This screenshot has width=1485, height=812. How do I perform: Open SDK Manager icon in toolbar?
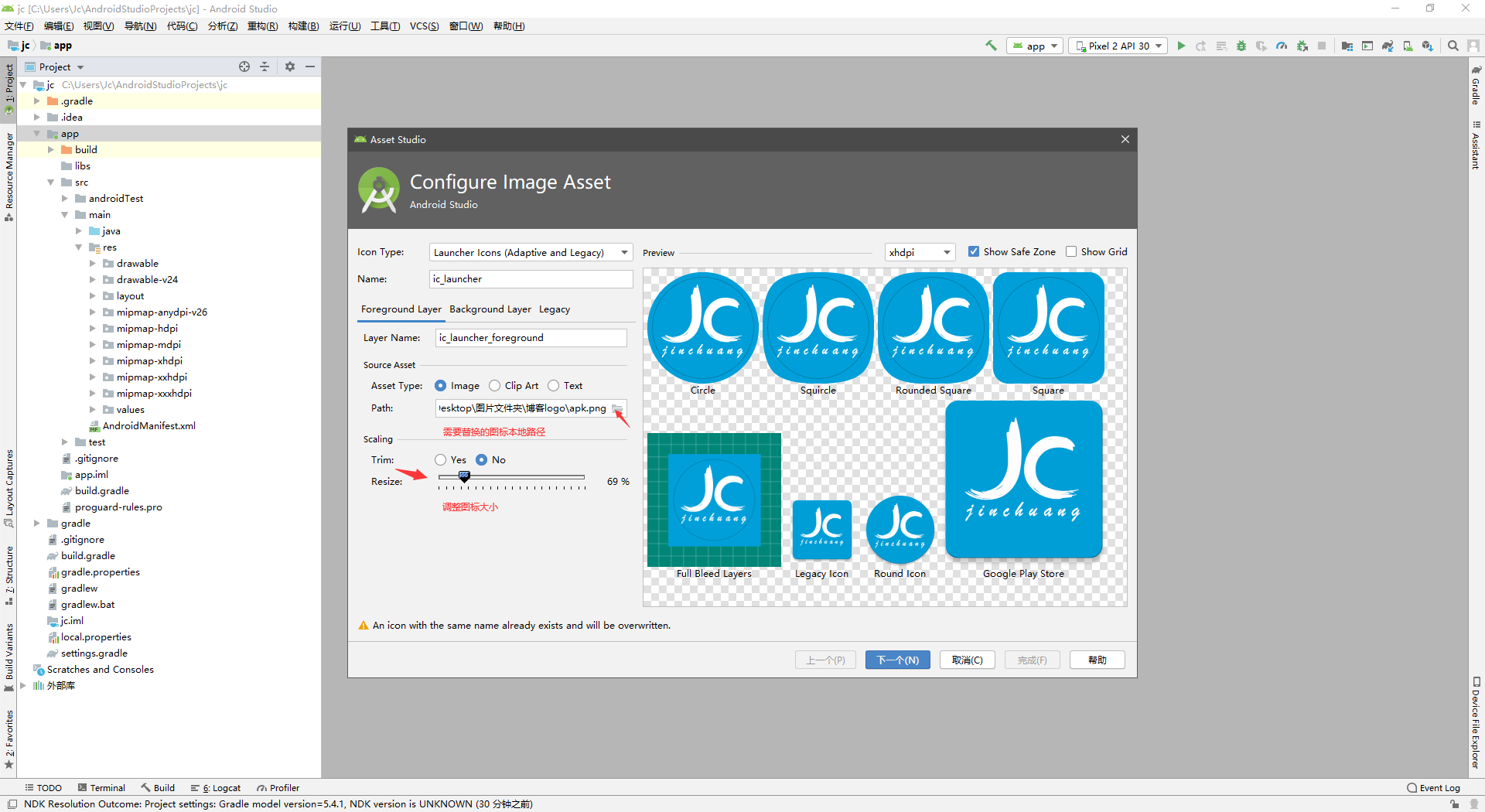click(x=1428, y=46)
